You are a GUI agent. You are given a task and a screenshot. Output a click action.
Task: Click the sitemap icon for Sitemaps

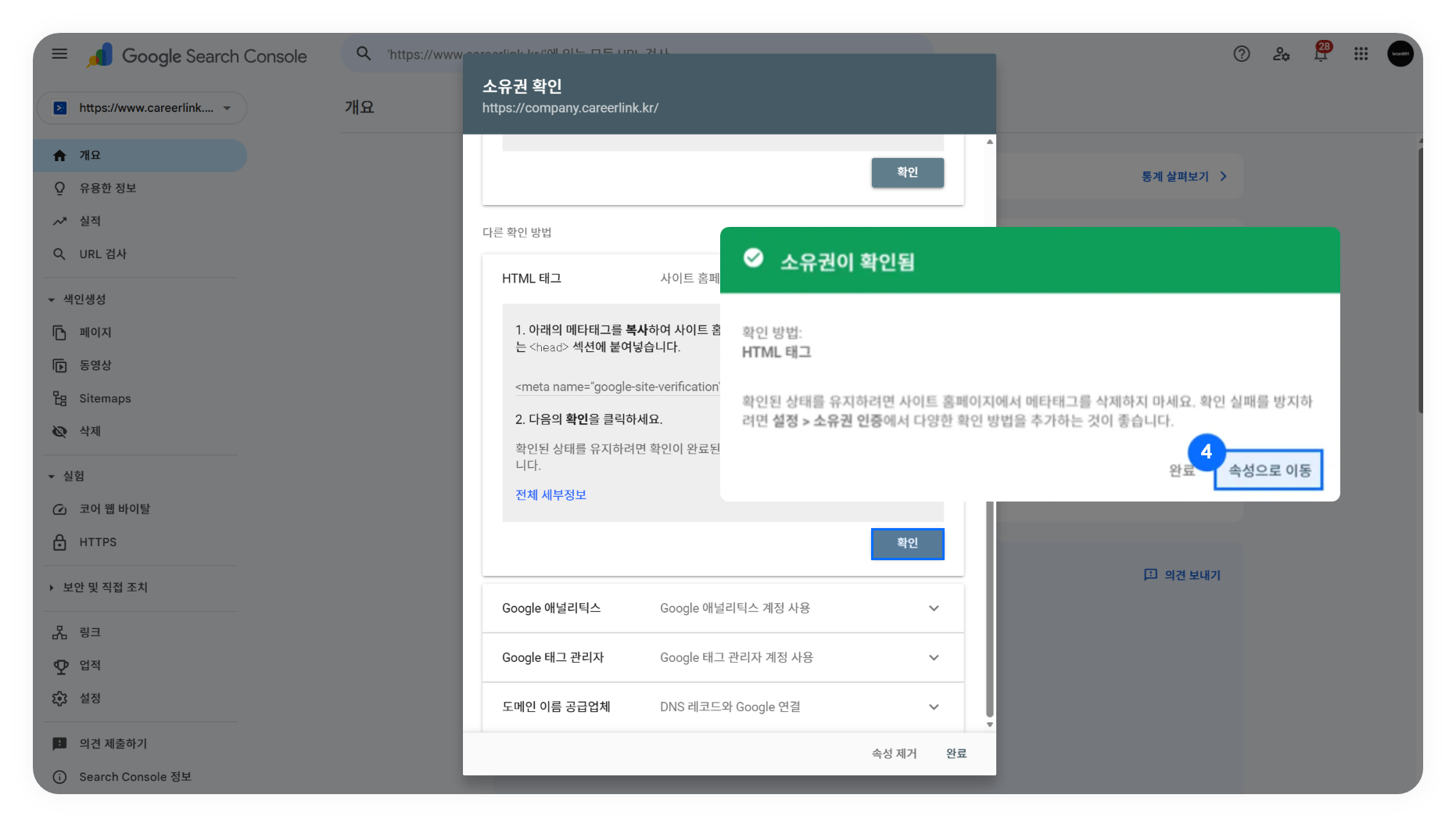[x=59, y=398]
